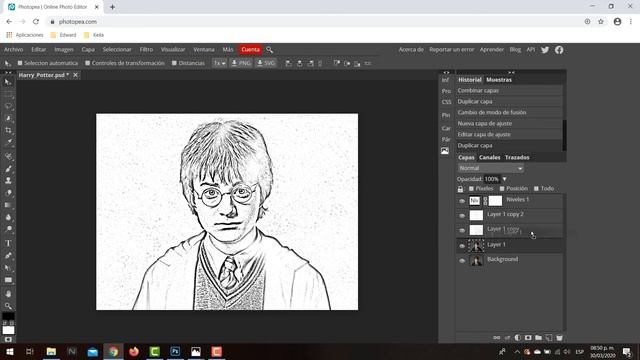Open the image panel icon in side strip
Screen dimensions: 640x360
pos(445,151)
